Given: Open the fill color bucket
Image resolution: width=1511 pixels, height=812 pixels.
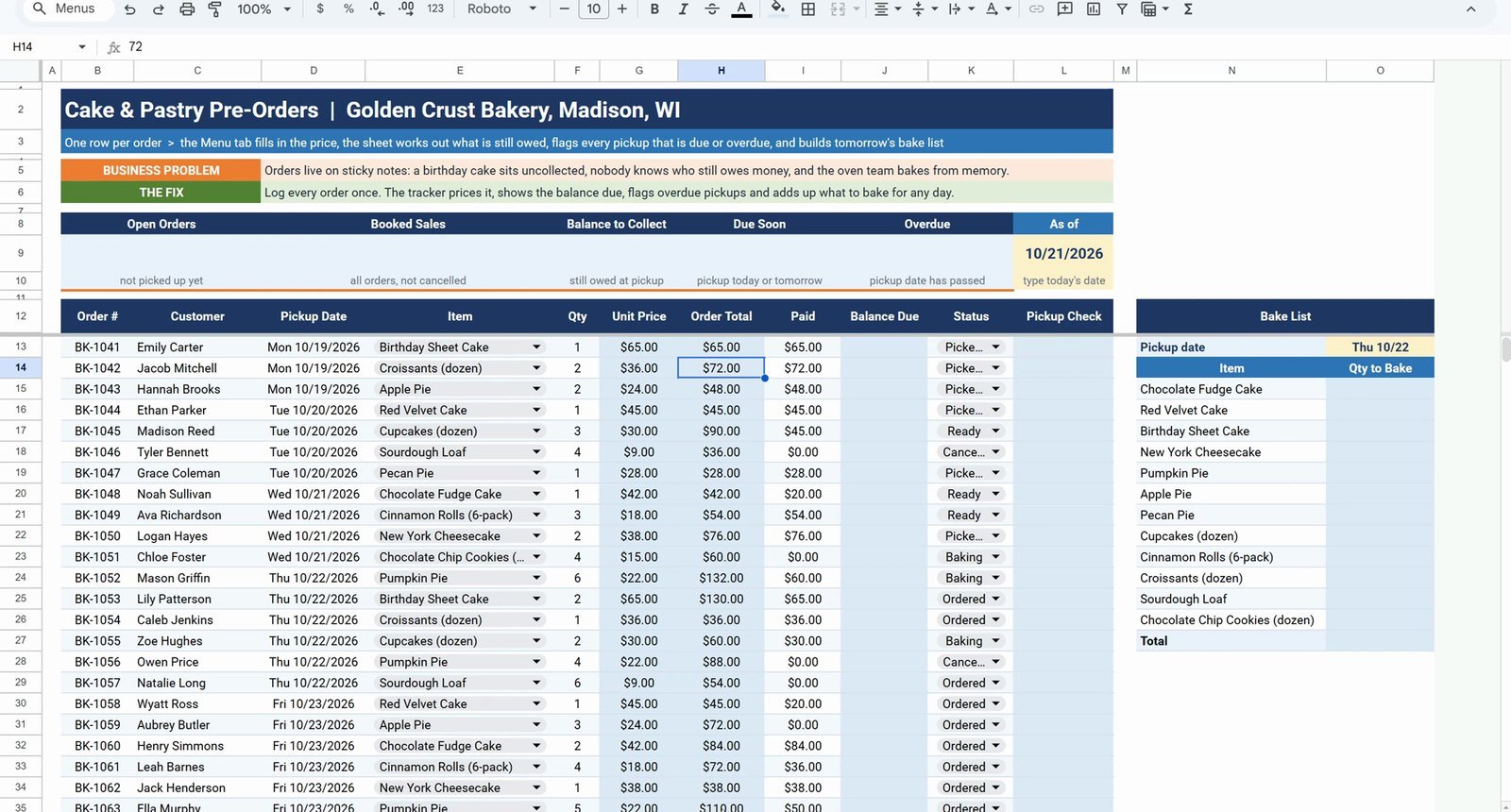Looking at the screenshot, I should [x=778, y=9].
